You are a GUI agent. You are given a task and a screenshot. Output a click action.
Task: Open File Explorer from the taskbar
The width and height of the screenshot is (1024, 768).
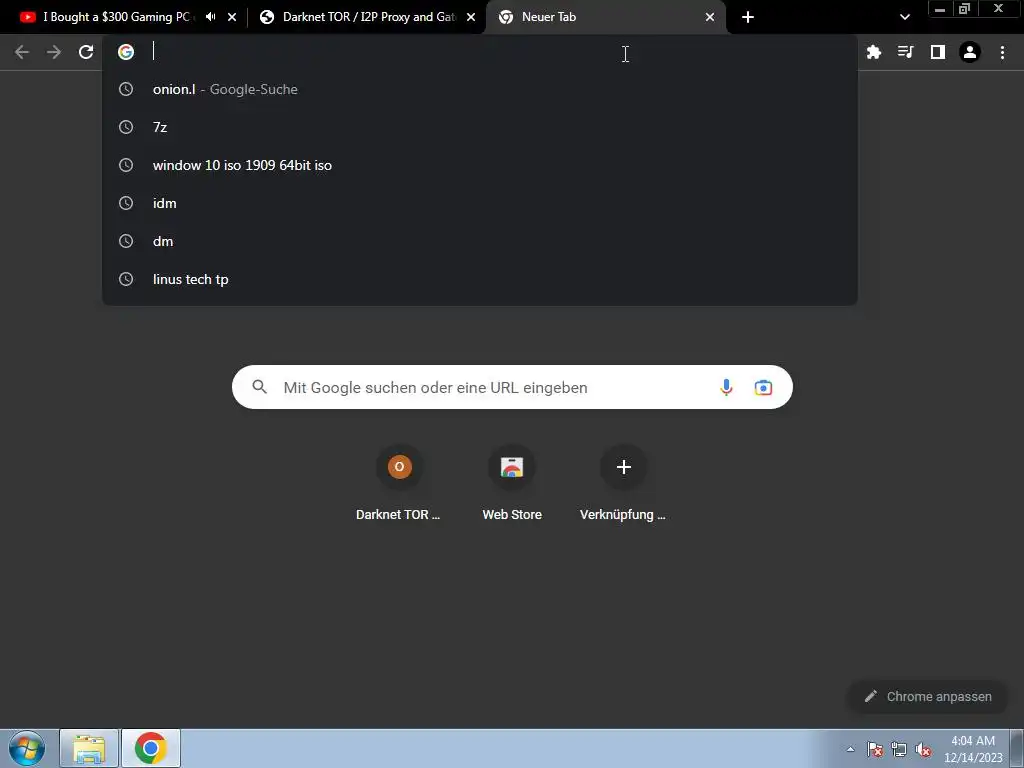pos(89,748)
